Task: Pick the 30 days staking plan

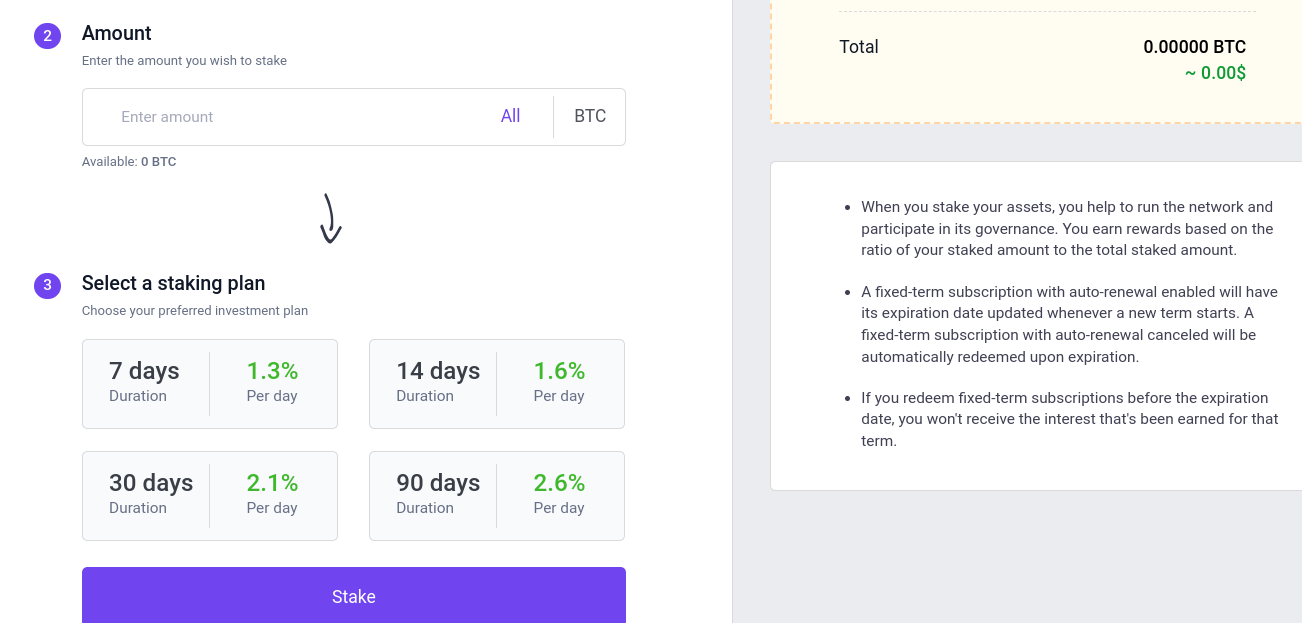Action: [x=210, y=496]
